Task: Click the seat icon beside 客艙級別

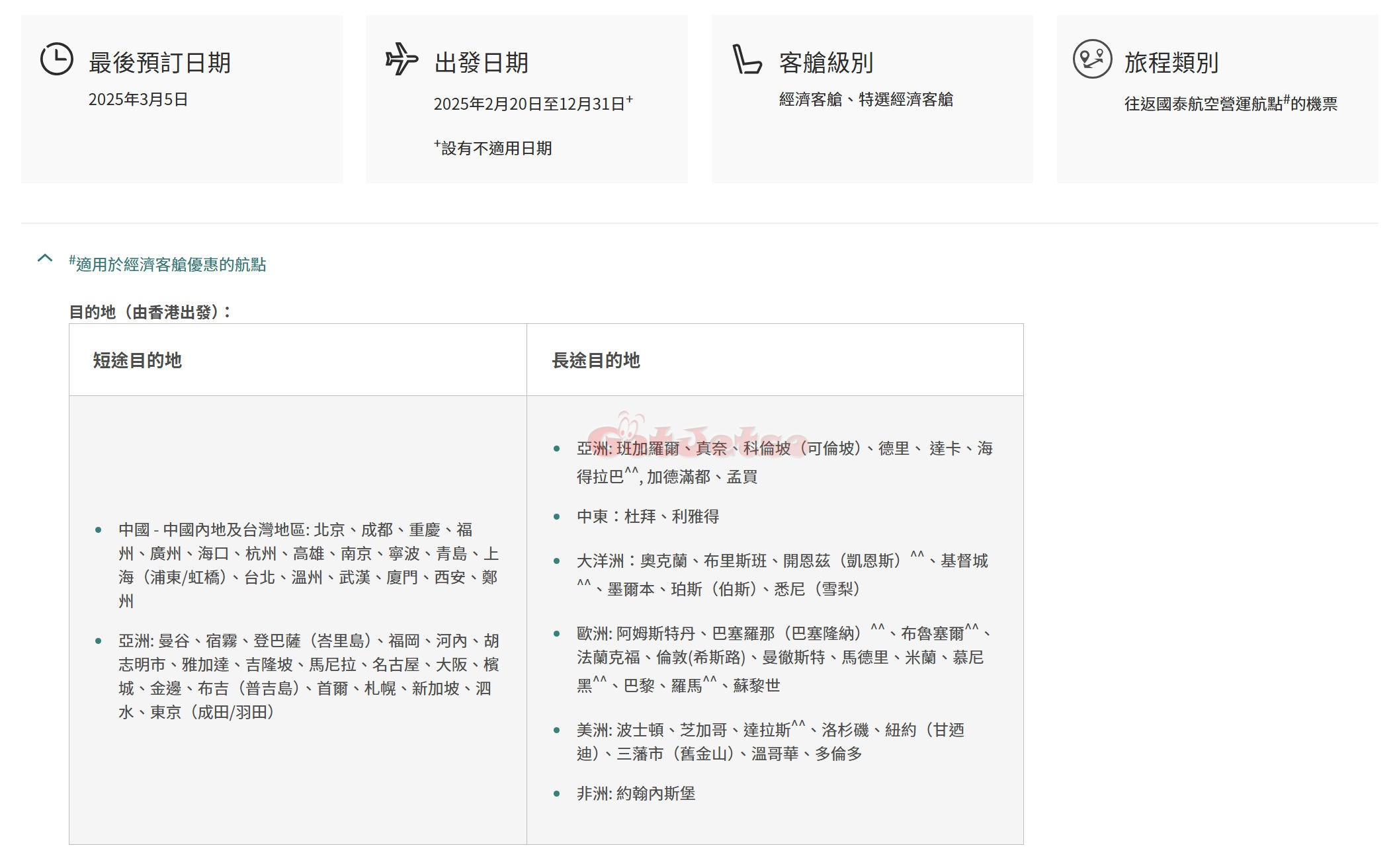Action: [x=747, y=59]
